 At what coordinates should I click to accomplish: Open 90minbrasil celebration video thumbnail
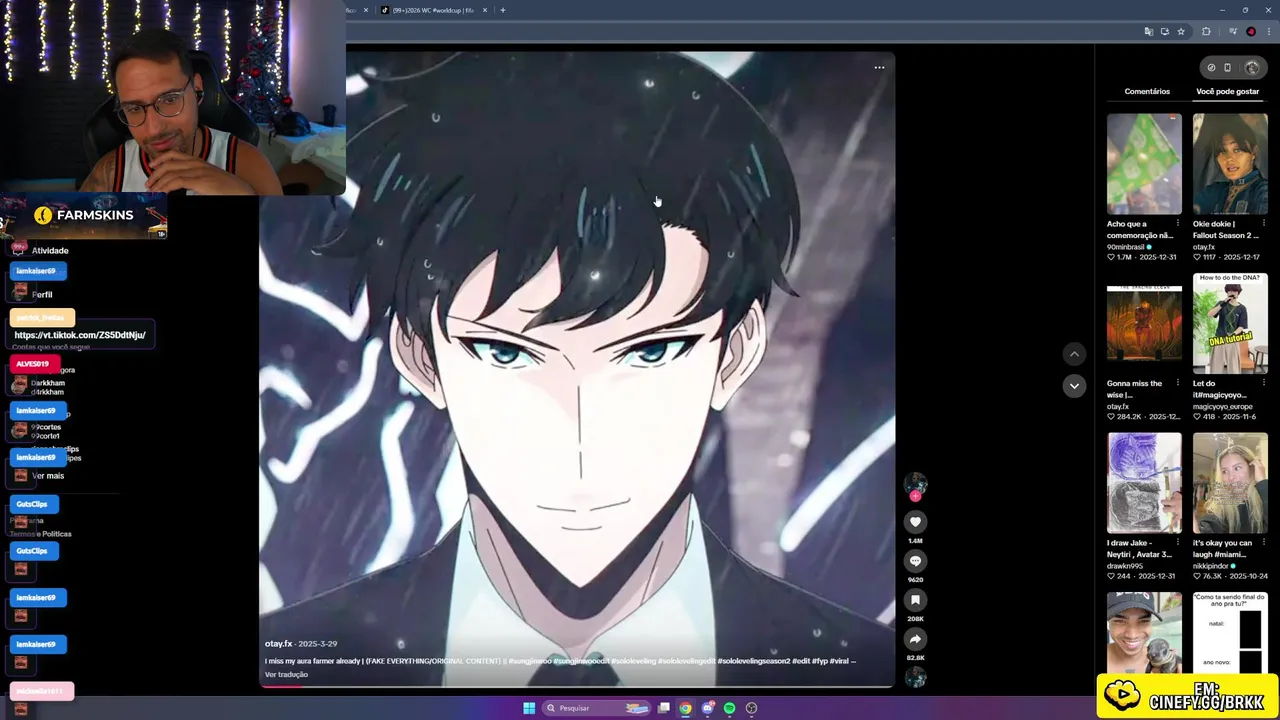click(x=1144, y=164)
